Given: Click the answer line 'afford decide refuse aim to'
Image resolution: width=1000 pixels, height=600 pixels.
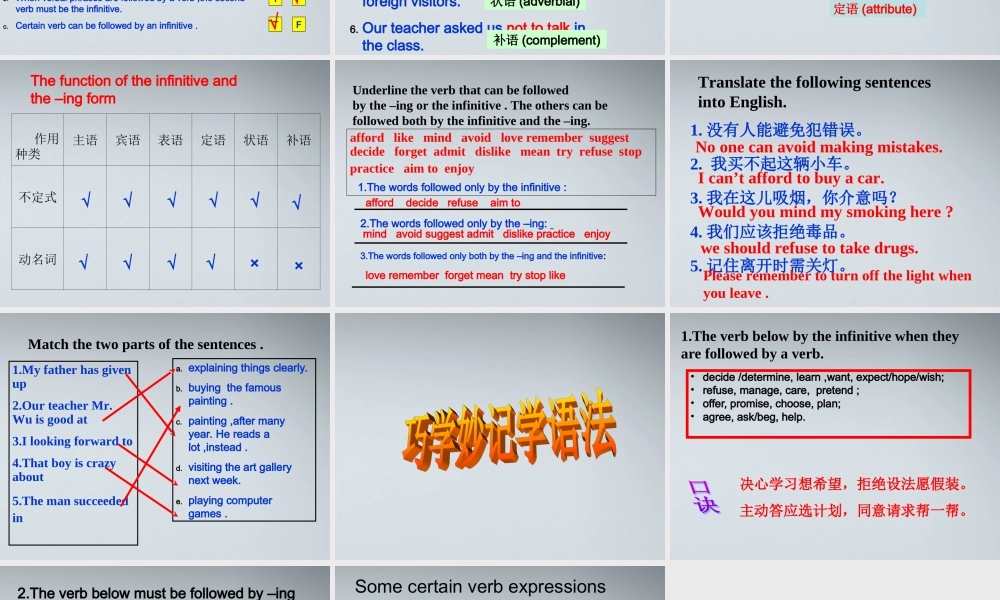Looking at the screenshot, I should (x=443, y=203).
